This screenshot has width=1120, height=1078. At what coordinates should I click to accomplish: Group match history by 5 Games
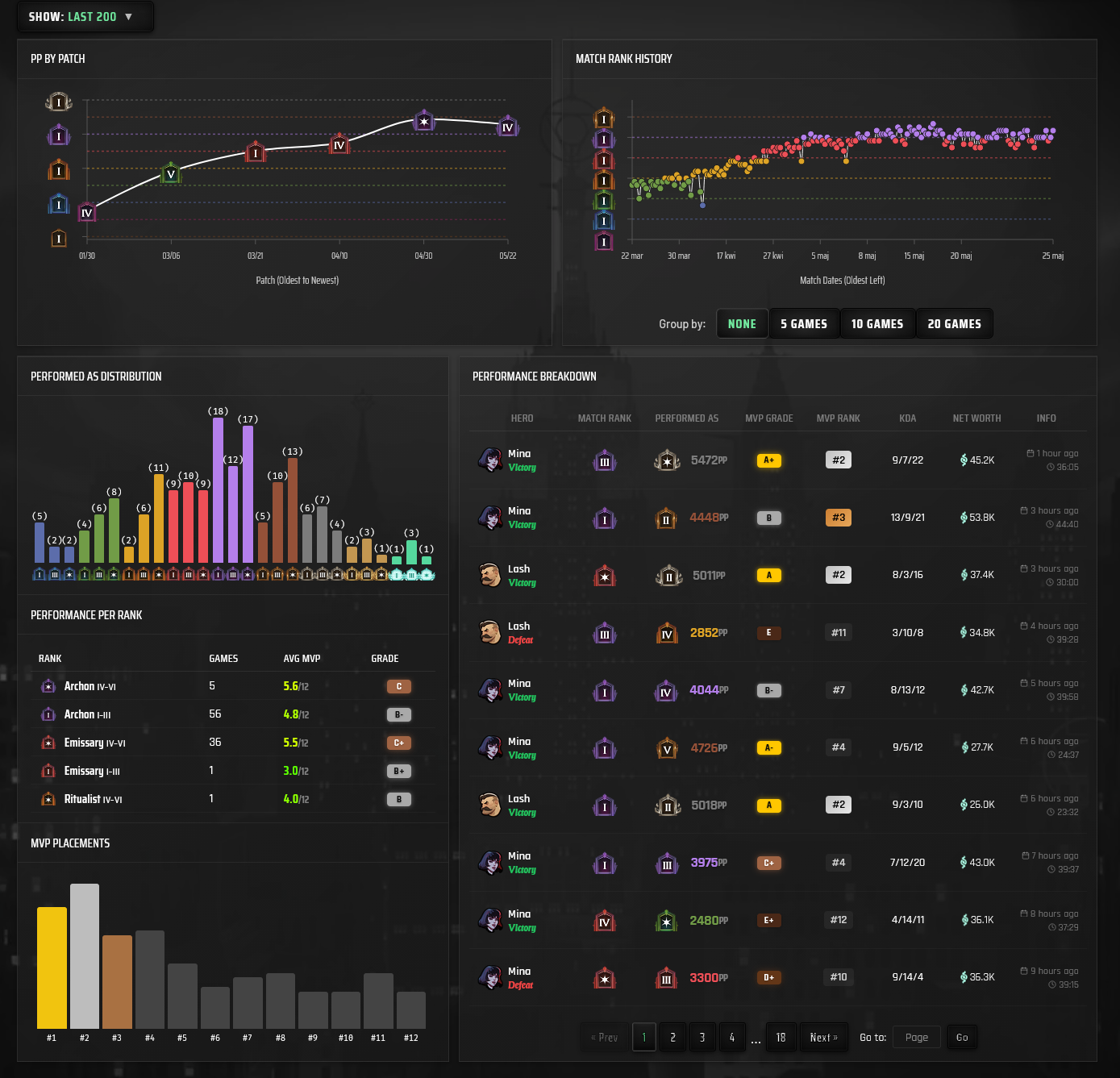804,323
